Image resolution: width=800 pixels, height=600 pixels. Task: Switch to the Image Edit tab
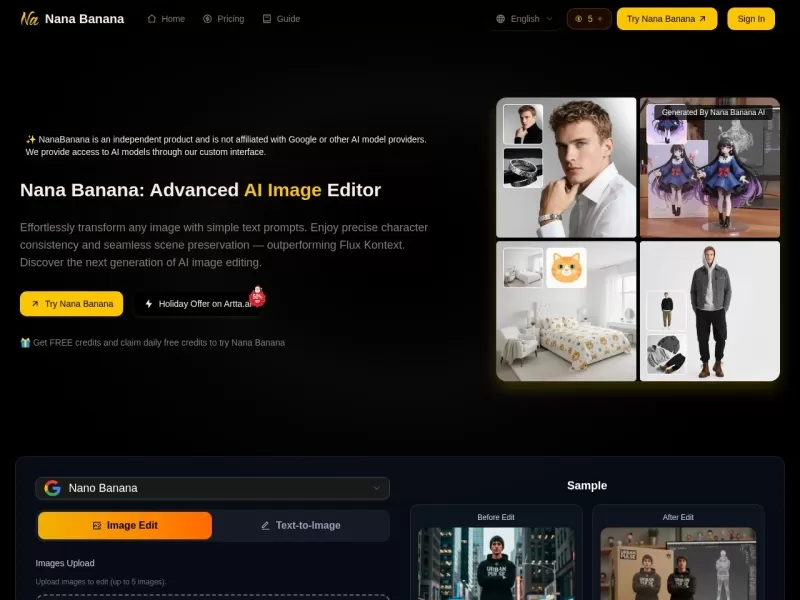125,525
